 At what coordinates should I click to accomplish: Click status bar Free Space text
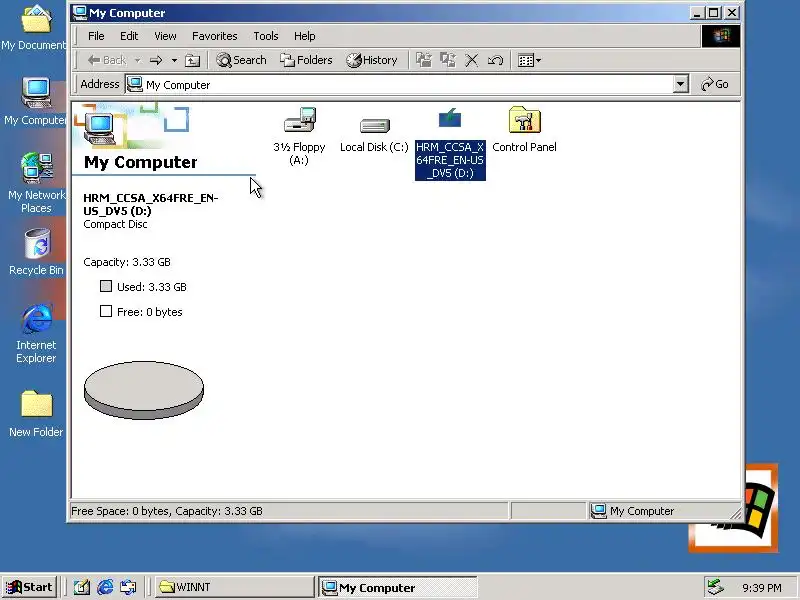click(x=167, y=511)
